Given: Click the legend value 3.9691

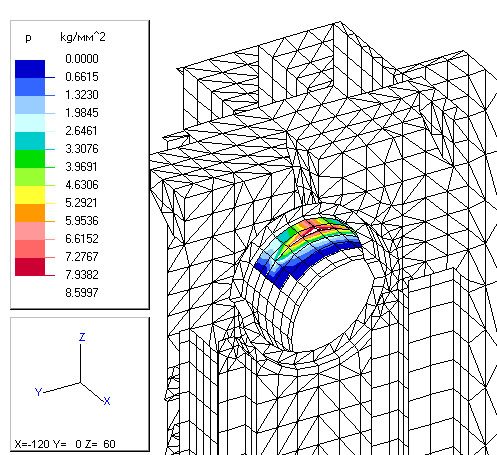Looking at the screenshot, I should pyautogui.click(x=82, y=167).
